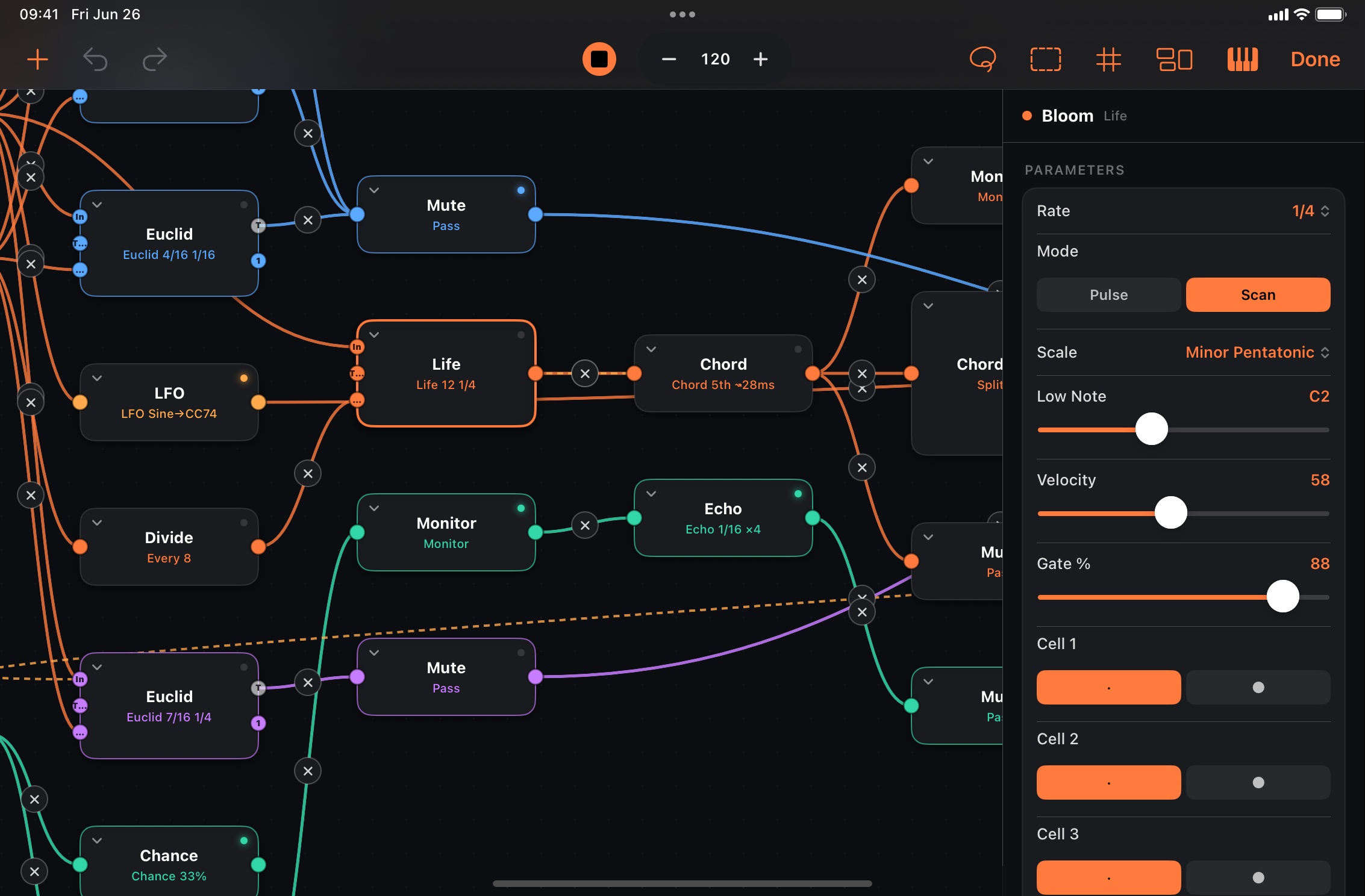Set Cell 2 to the small dot option
1365x896 pixels.
coord(1108,782)
